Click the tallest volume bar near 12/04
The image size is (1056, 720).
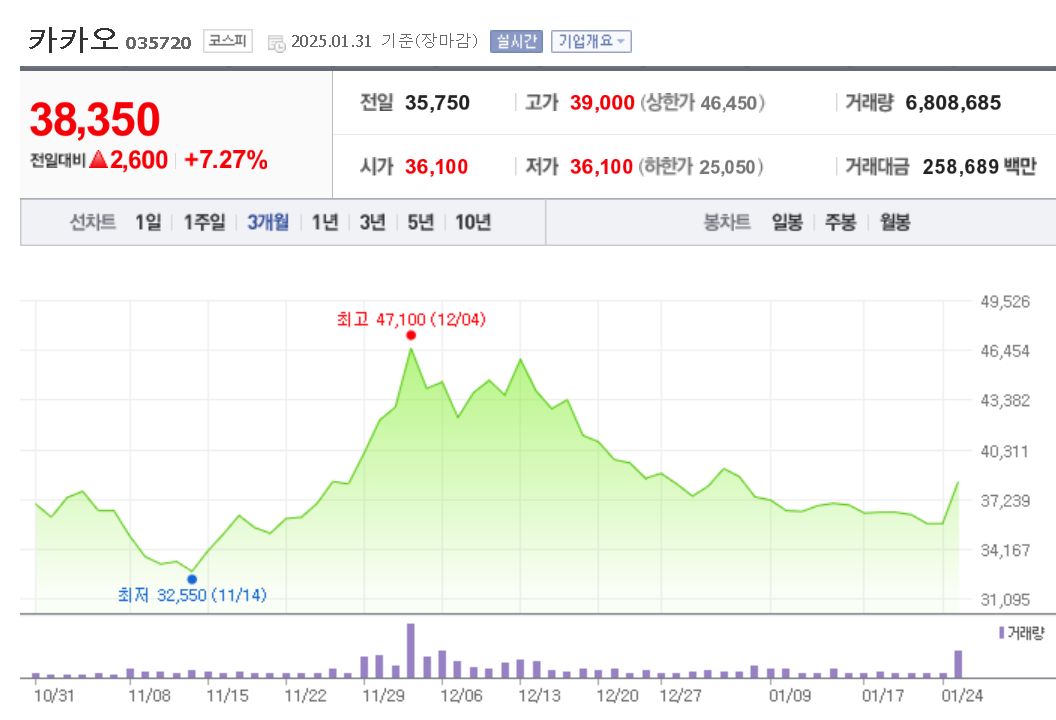411,651
